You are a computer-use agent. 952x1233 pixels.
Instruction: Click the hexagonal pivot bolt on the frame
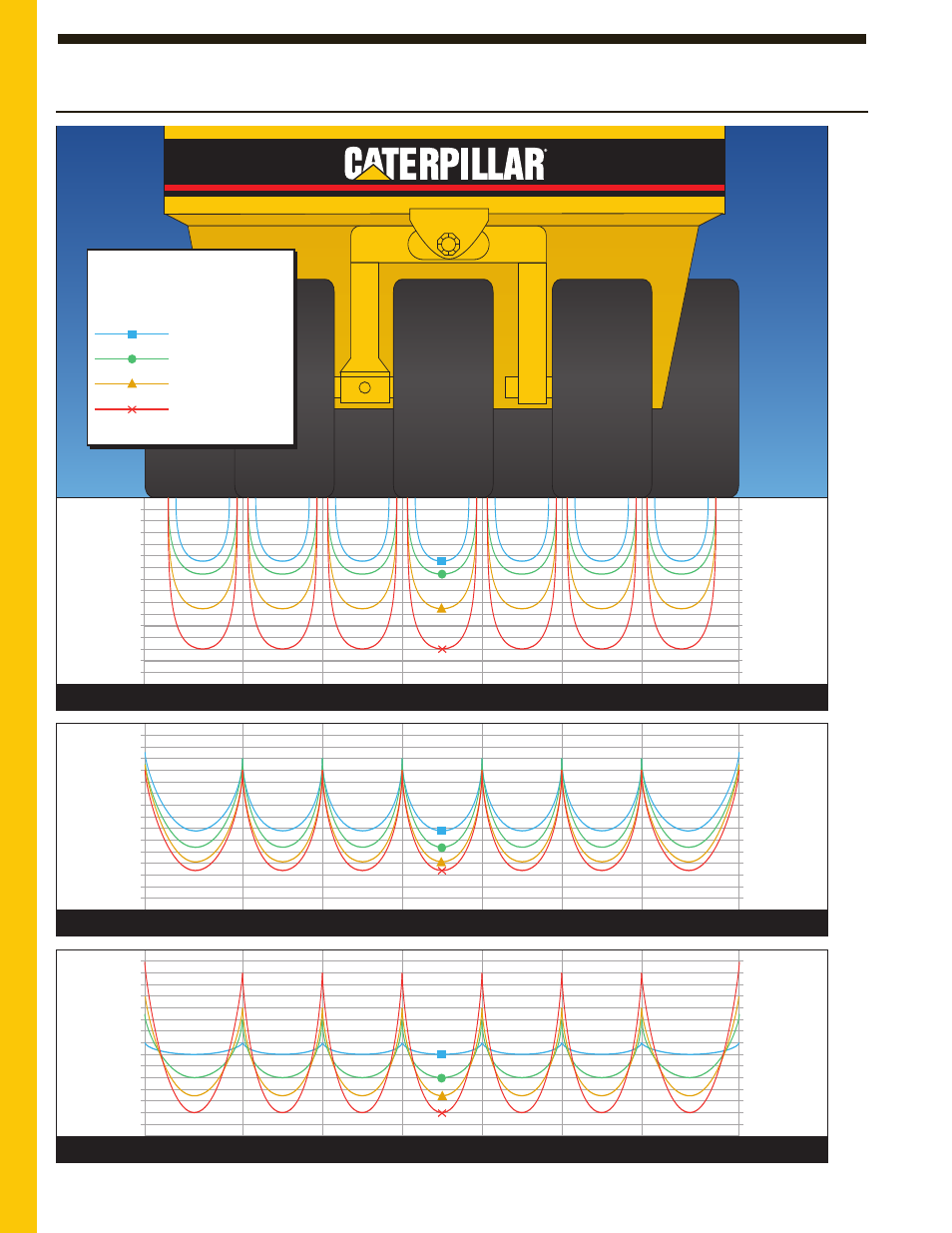coord(448,244)
